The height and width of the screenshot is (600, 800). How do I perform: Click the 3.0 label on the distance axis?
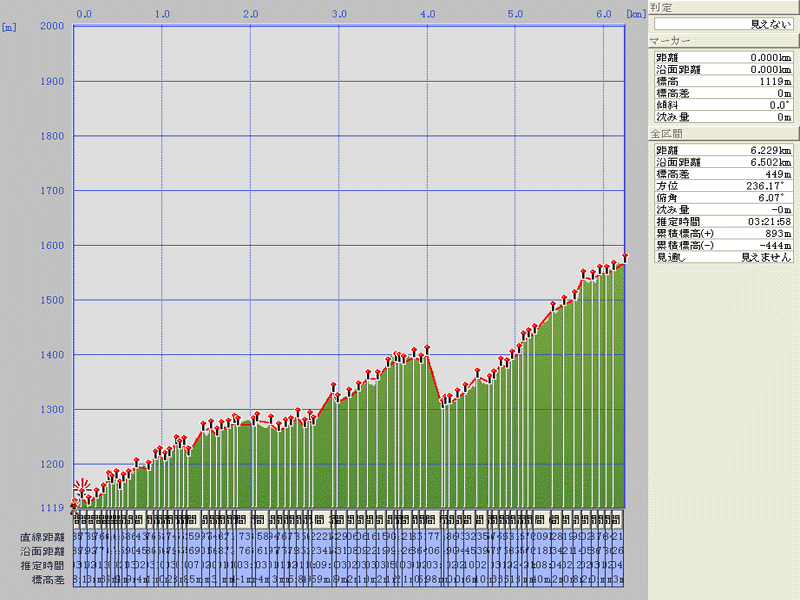tap(339, 14)
